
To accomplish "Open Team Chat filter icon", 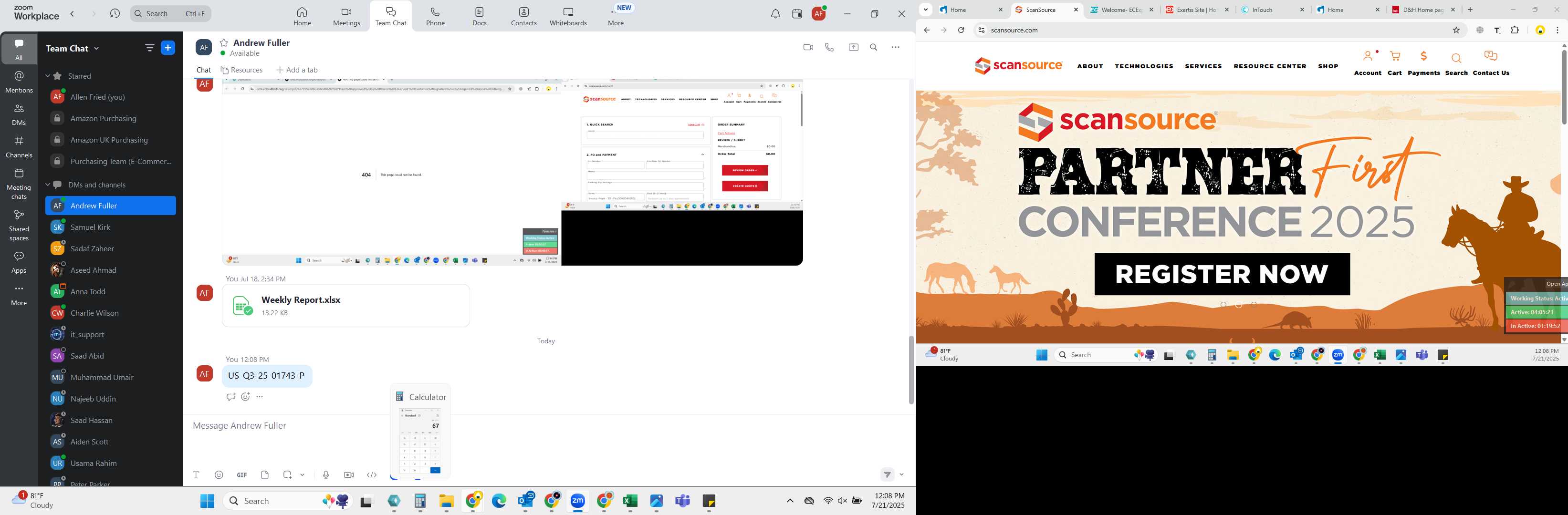I will pyautogui.click(x=150, y=47).
